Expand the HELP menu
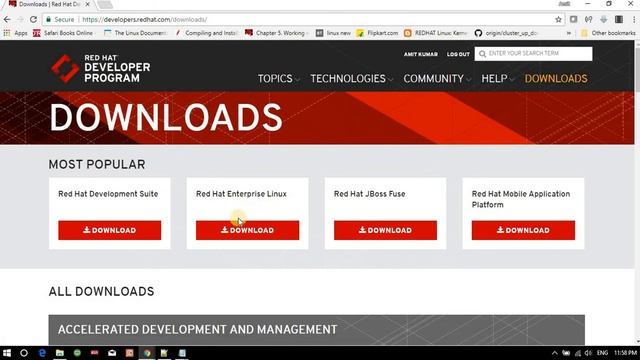640x360 pixels. coord(497,79)
